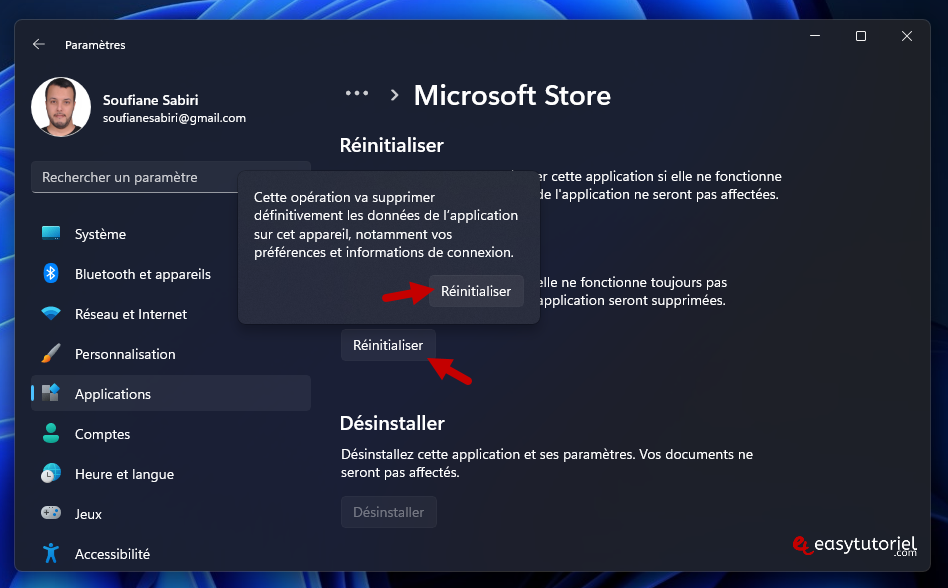The width and height of the screenshot is (948, 588).
Task: Click the Soufiane Sabiri profile picture
Action: pos(61,107)
